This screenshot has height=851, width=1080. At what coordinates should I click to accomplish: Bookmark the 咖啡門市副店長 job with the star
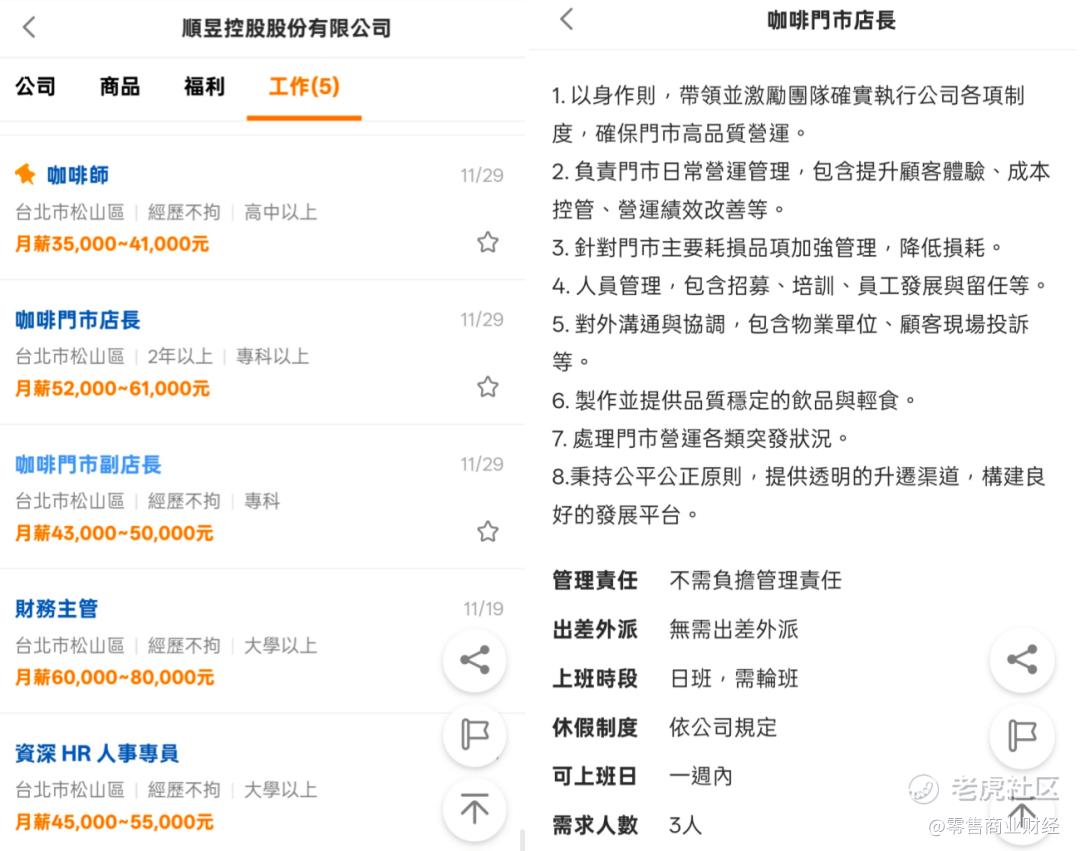click(x=488, y=531)
